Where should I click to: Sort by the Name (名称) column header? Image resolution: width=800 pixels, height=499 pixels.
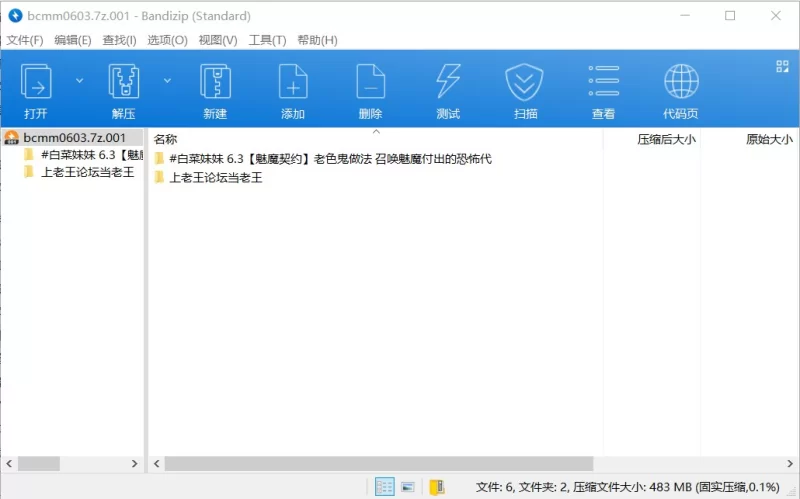click(x=166, y=139)
